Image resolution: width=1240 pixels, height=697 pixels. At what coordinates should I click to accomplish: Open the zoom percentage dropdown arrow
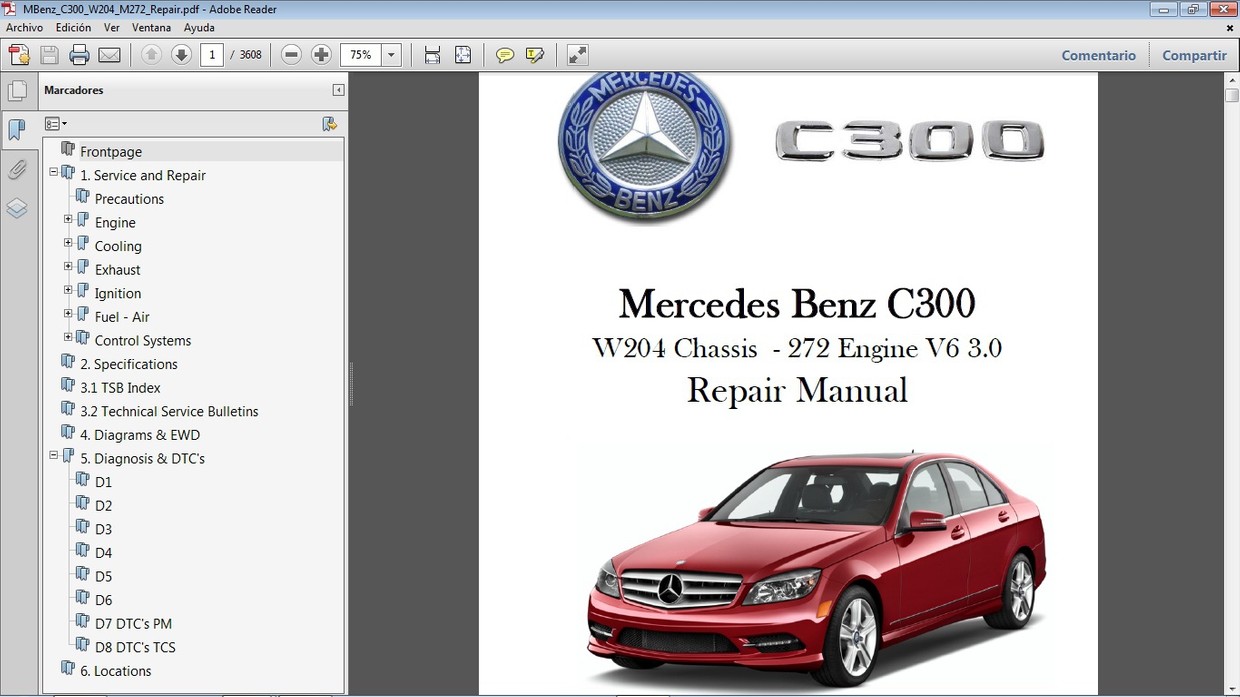(392, 55)
